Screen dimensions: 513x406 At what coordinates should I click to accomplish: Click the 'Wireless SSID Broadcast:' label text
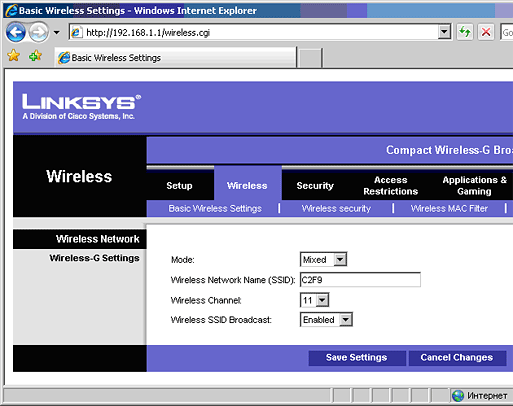click(x=221, y=320)
